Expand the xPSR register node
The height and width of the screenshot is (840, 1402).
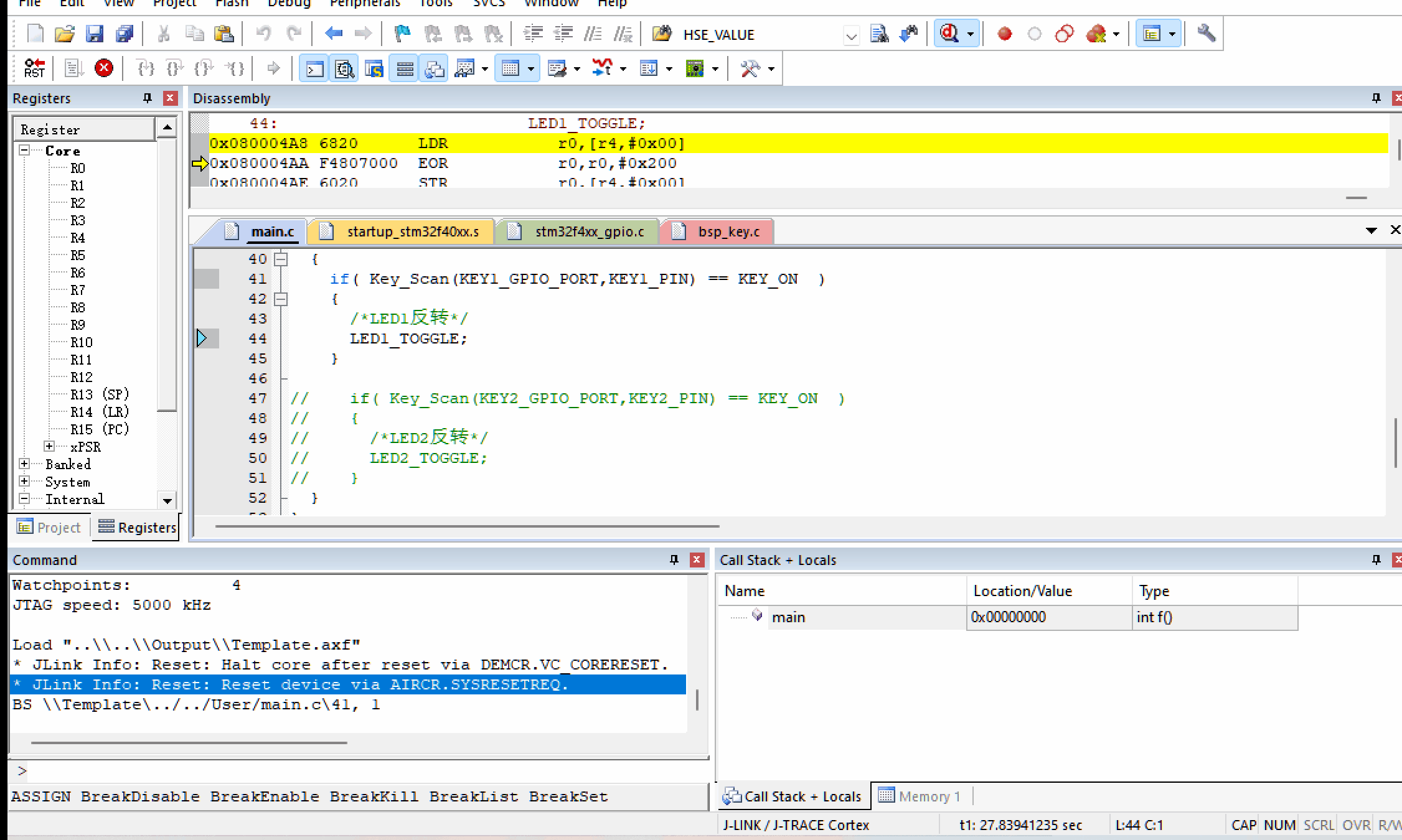pyautogui.click(x=49, y=447)
